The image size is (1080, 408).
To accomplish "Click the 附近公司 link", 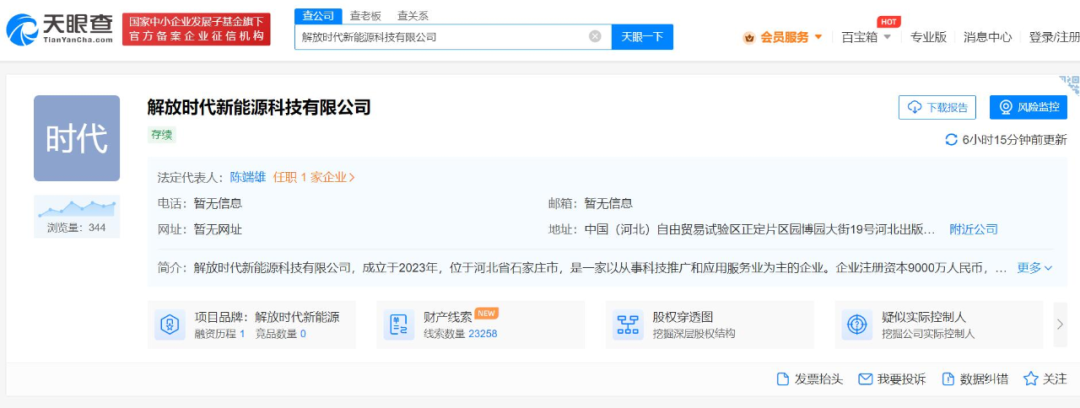I will click(x=973, y=230).
